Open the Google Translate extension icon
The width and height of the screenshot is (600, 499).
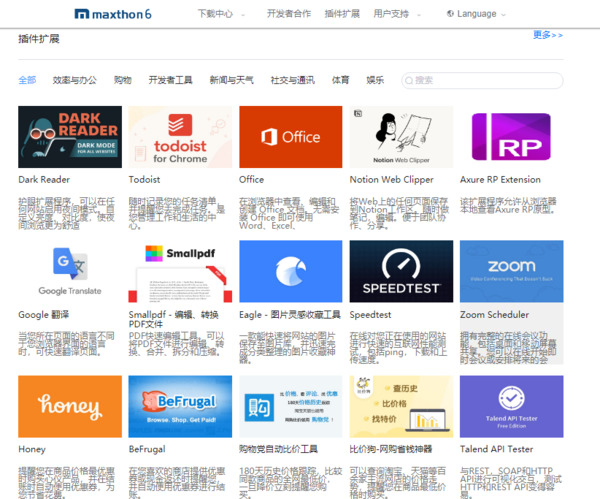point(69,271)
